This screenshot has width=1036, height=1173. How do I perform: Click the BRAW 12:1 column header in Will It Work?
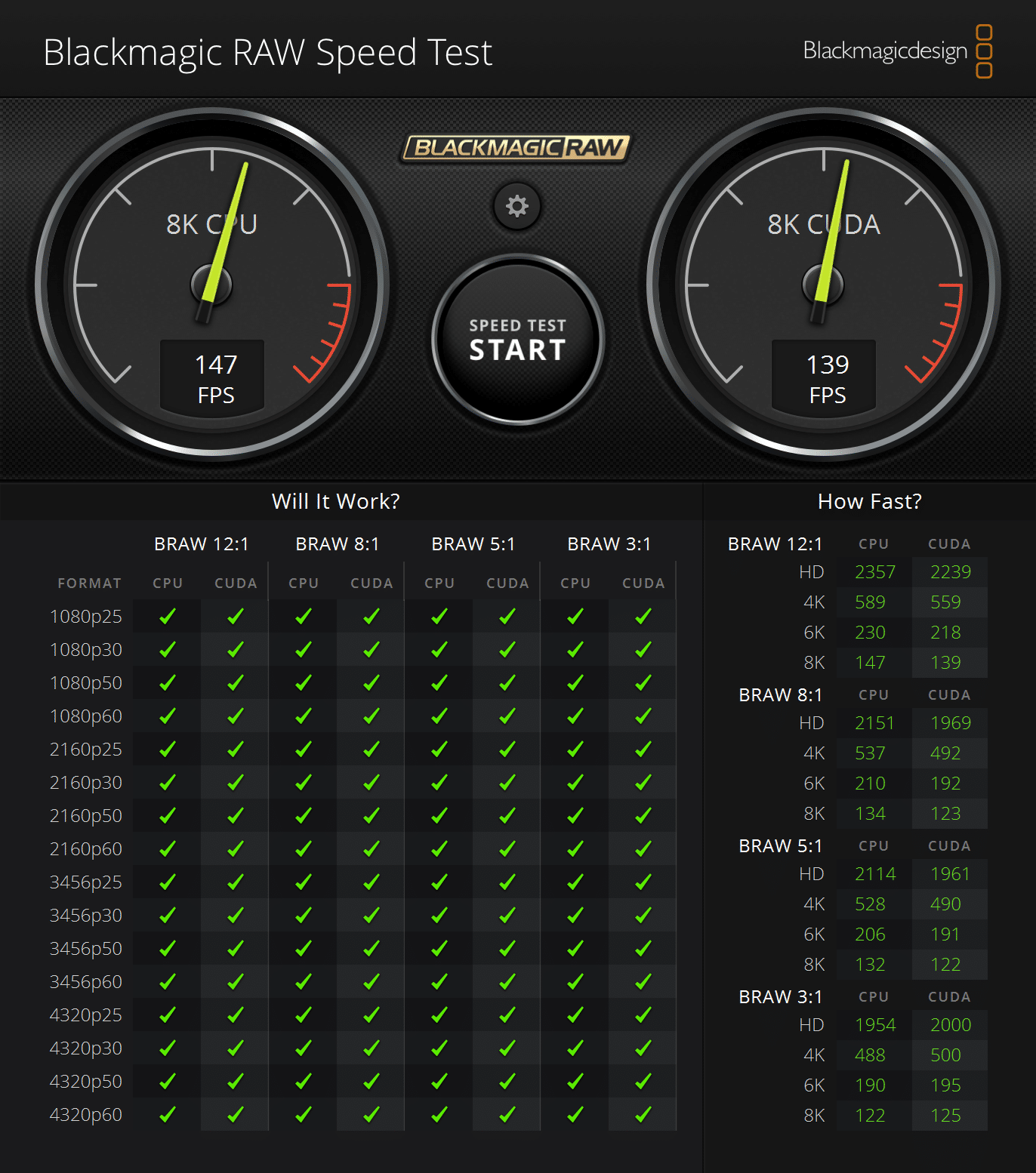[202, 544]
